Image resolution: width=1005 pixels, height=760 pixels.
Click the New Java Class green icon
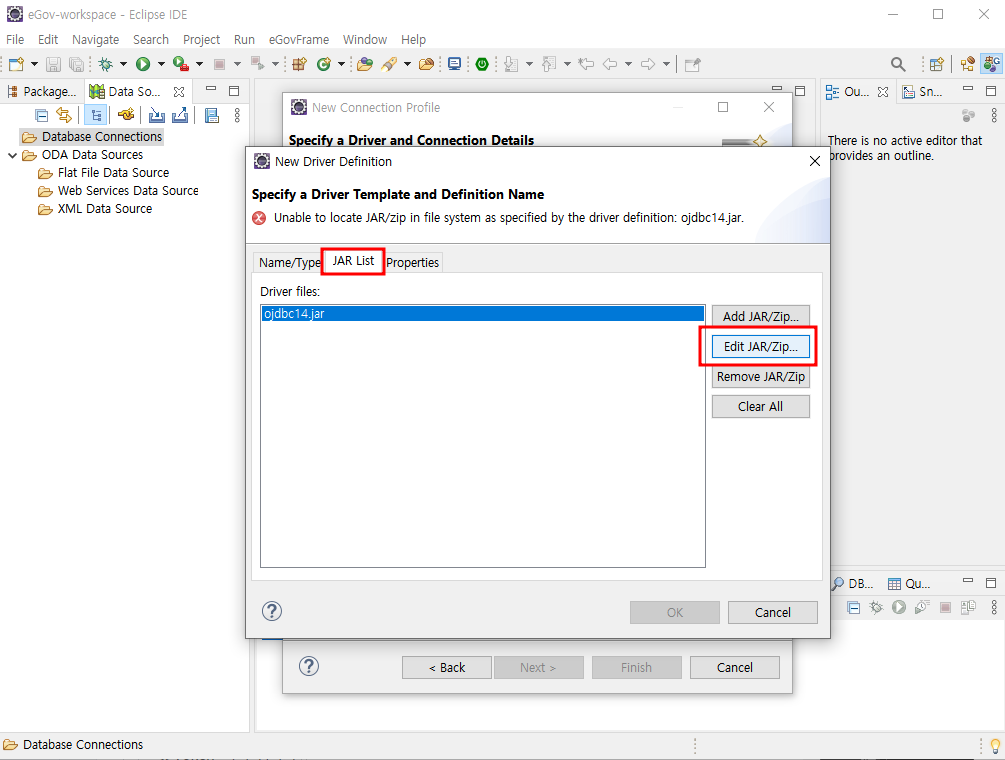pyautogui.click(x=324, y=64)
